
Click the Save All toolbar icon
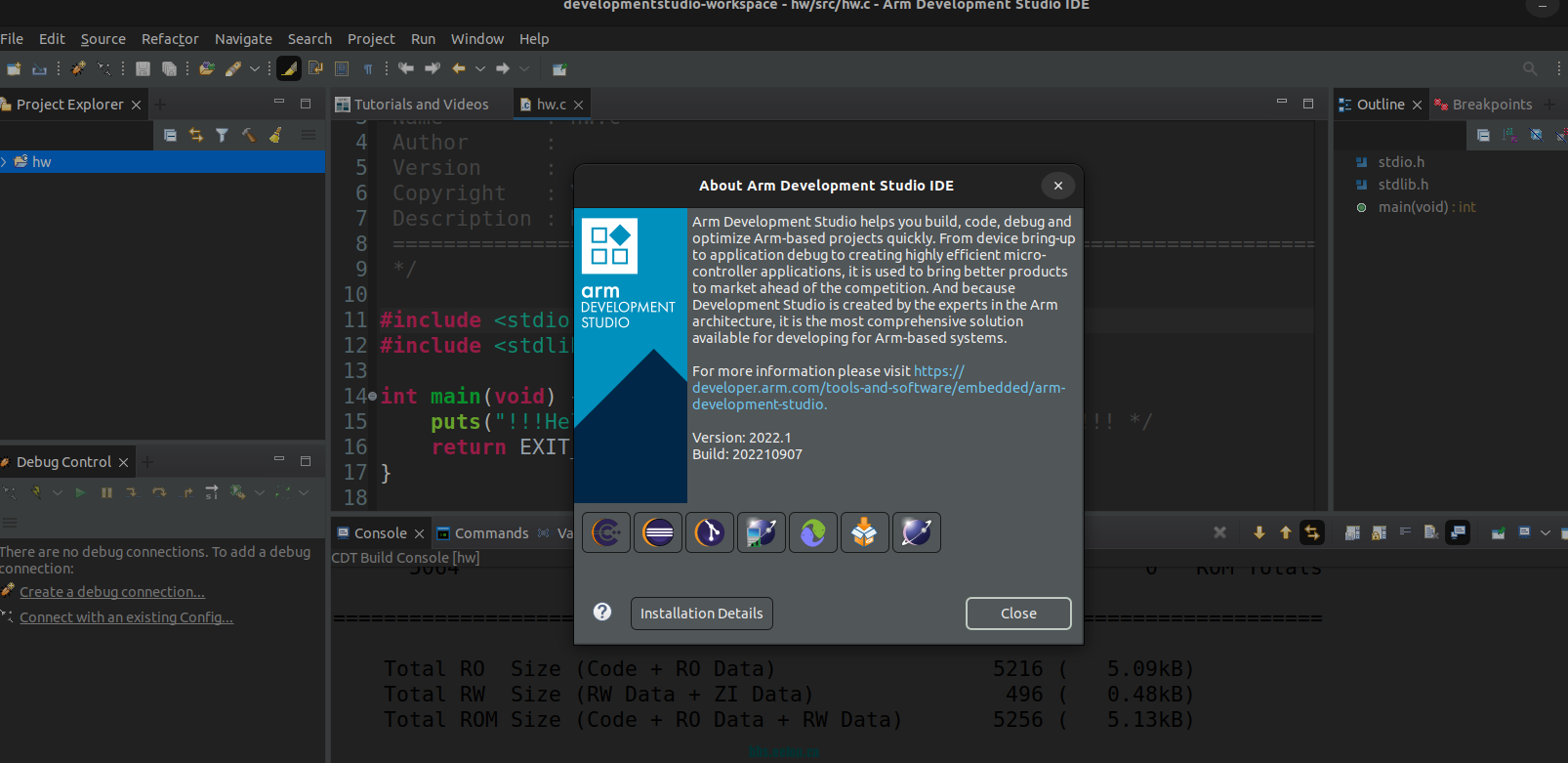click(169, 68)
